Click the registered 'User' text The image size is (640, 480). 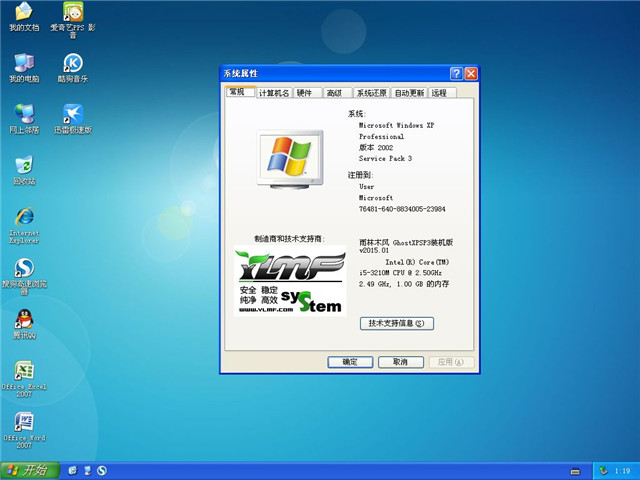tap(367, 187)
